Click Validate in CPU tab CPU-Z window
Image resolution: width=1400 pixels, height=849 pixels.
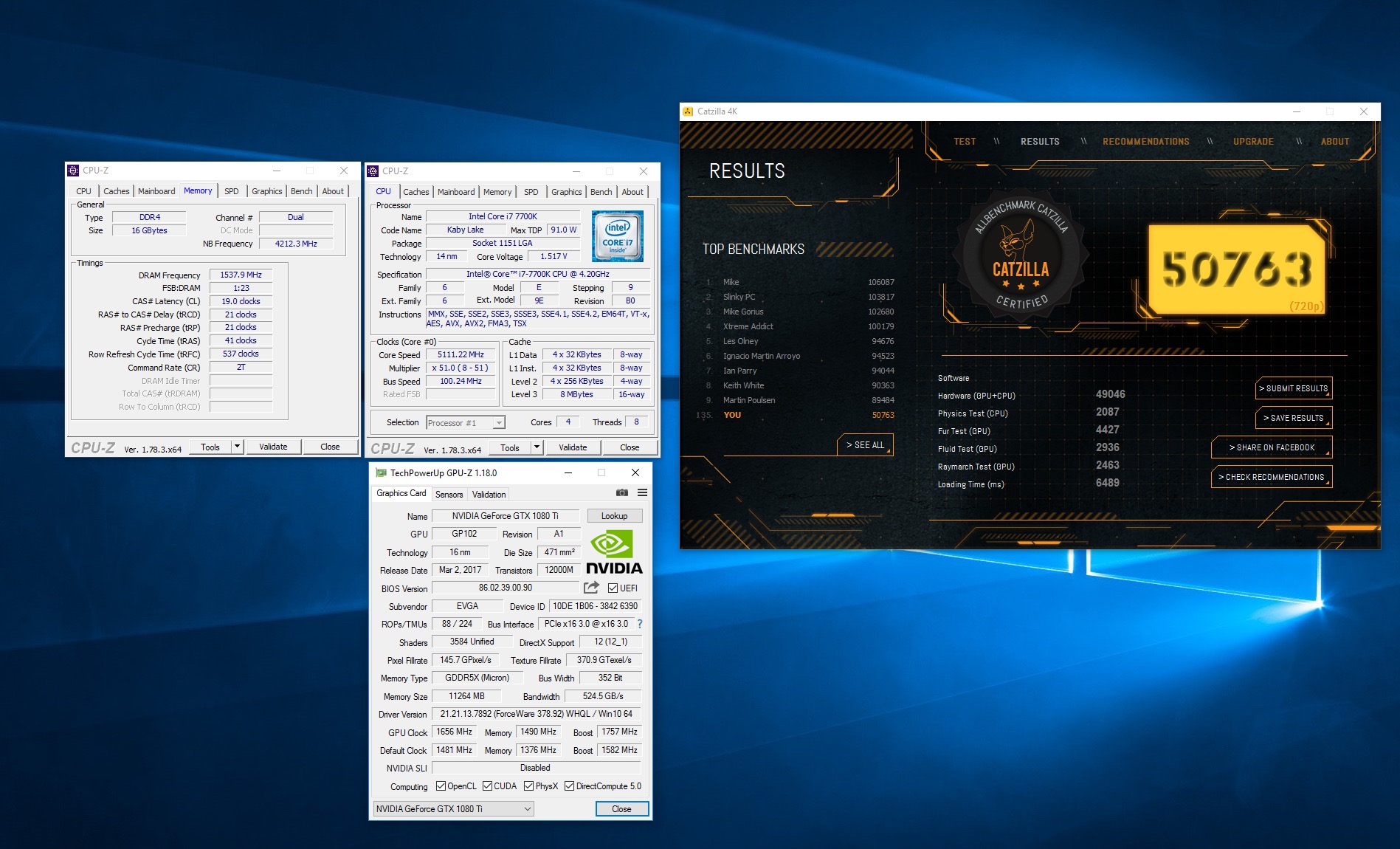click(573, 447)
